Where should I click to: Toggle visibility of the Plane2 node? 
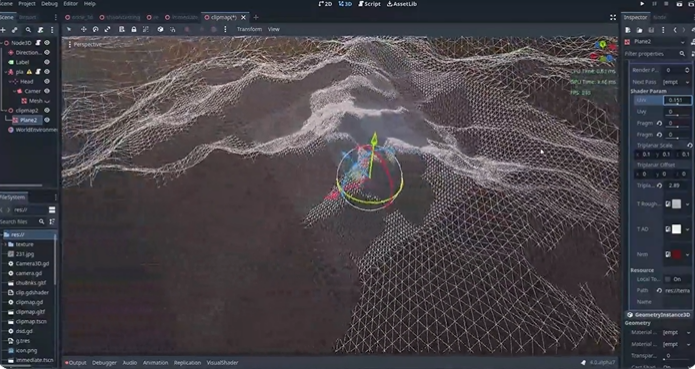[47, 120]
